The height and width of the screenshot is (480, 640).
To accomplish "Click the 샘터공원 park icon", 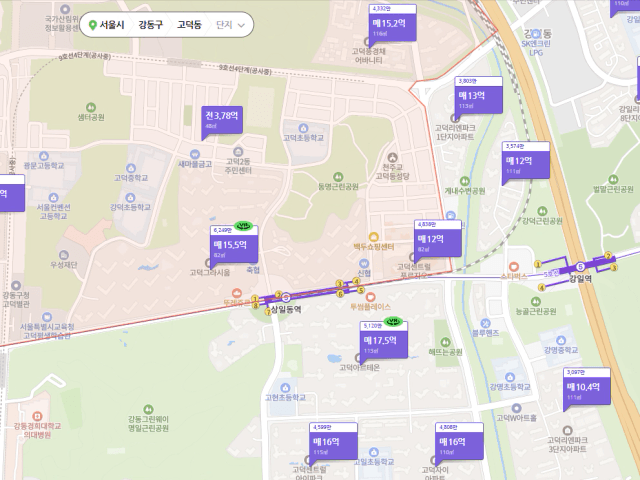I will 91,107.
